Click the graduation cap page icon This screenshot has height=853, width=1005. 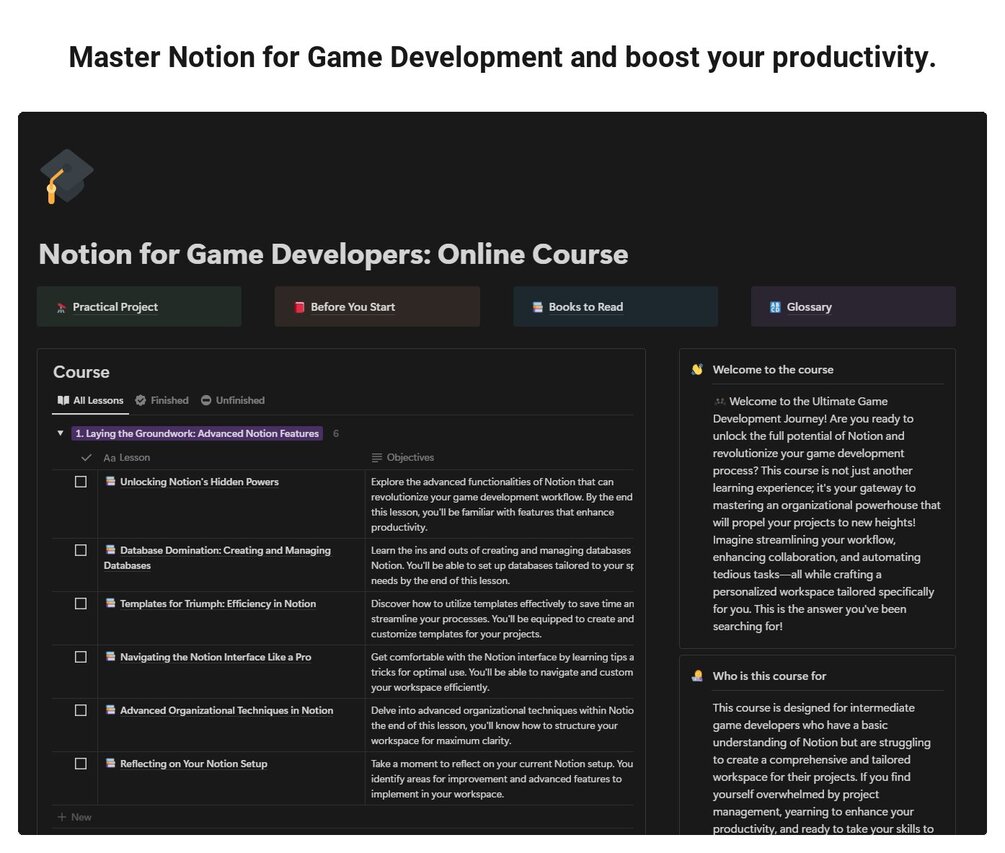pyautogui.click(x=66, y=176)
